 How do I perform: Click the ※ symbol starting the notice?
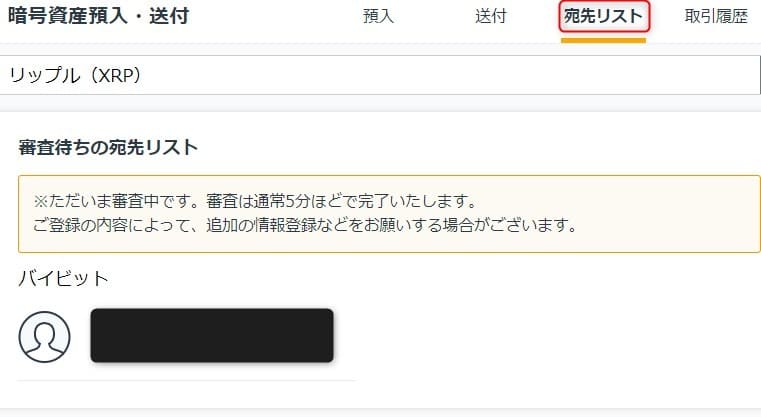coord(40,201)
